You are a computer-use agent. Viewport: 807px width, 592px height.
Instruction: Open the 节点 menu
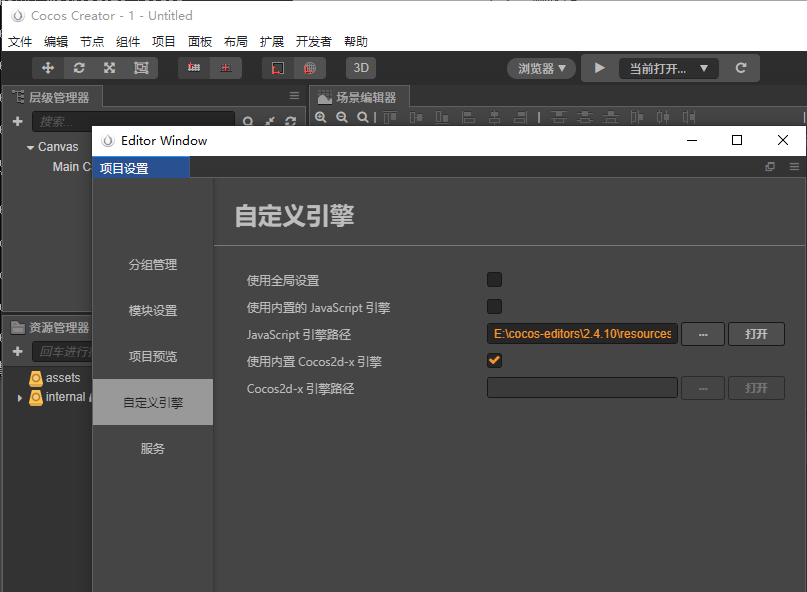click(92, 42)
